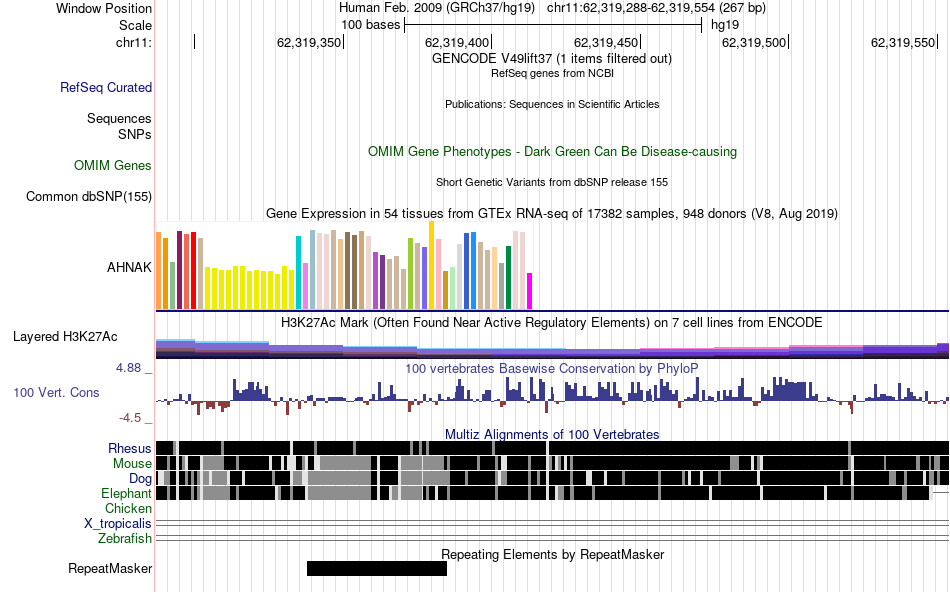This screenshot has height=592, width=950.
Task: Click the Window Position label
Action: [104, 8]
